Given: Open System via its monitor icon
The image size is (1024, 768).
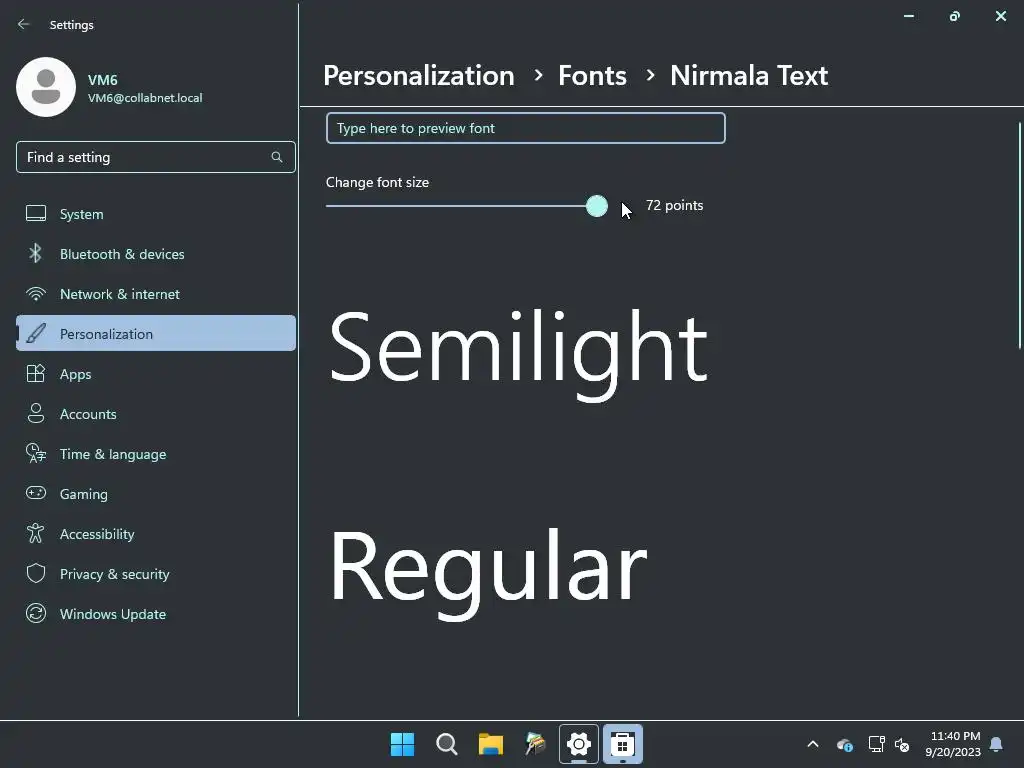Looking at the screenshot, I should coord(36,214).
